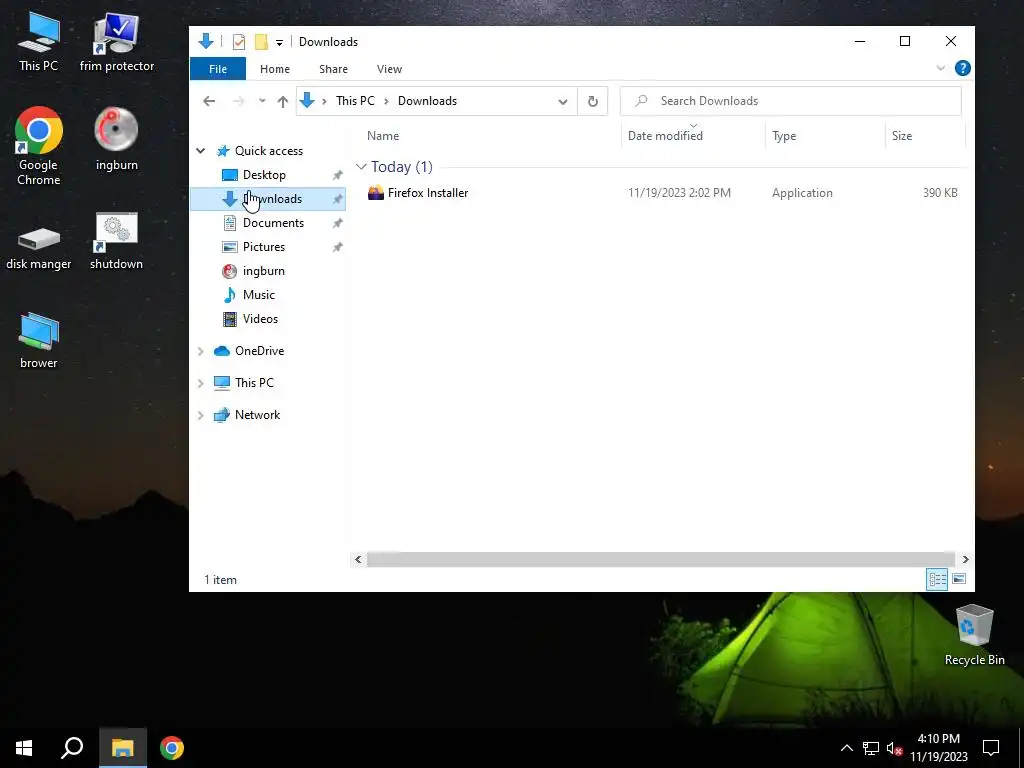Sort by Name column header

point(383,136)
